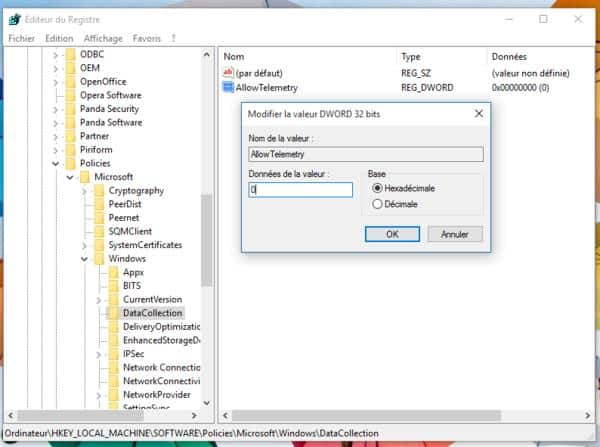Click the Policies folder icon
600x447 pixels.
click(x=70, y=163)
